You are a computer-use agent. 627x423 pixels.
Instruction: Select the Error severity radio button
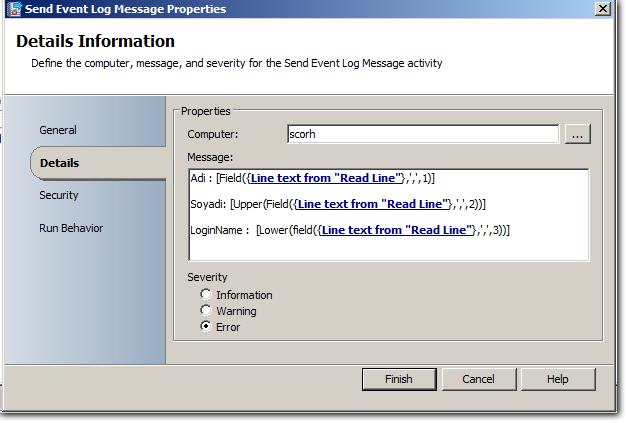click(206, 327)
